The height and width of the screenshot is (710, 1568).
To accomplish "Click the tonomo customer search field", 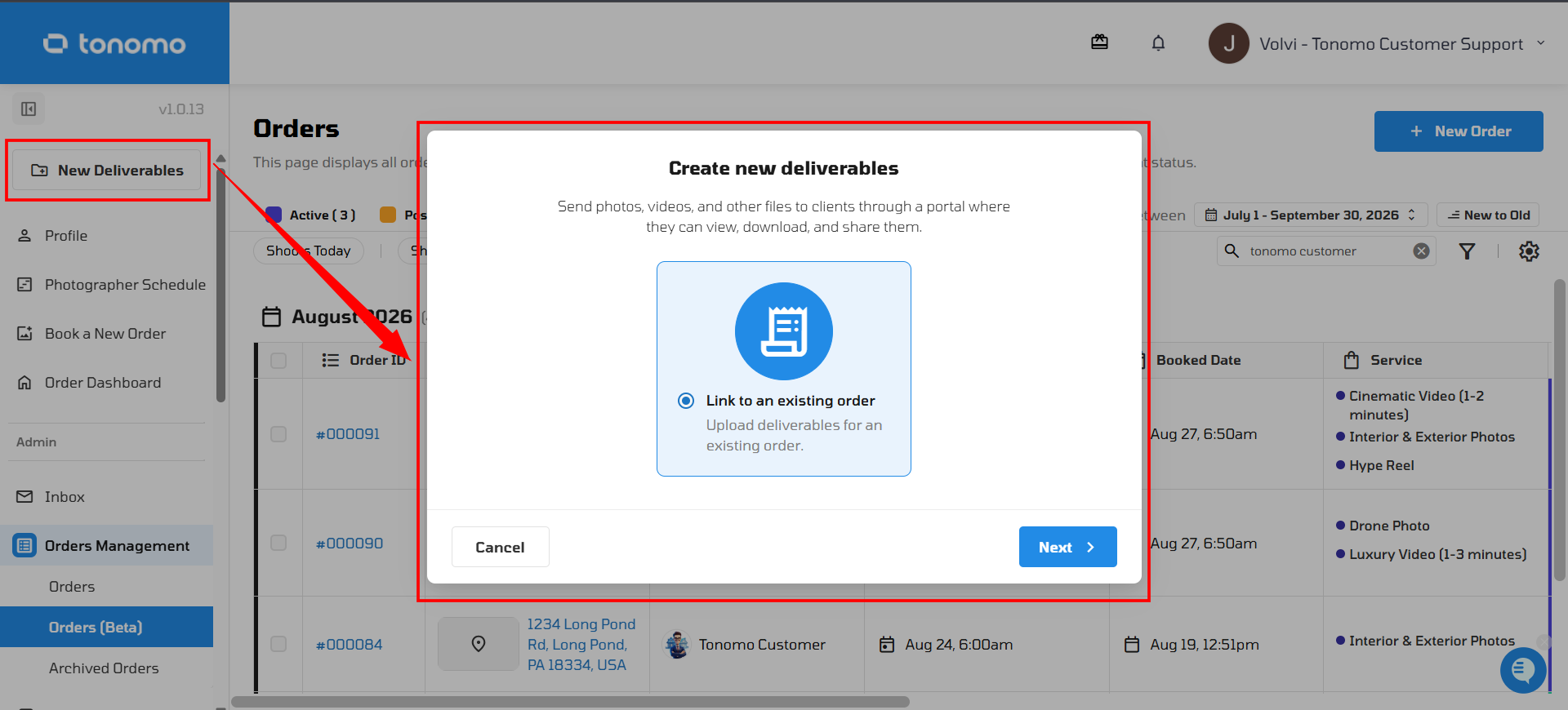I will [x=1326, y=251].
